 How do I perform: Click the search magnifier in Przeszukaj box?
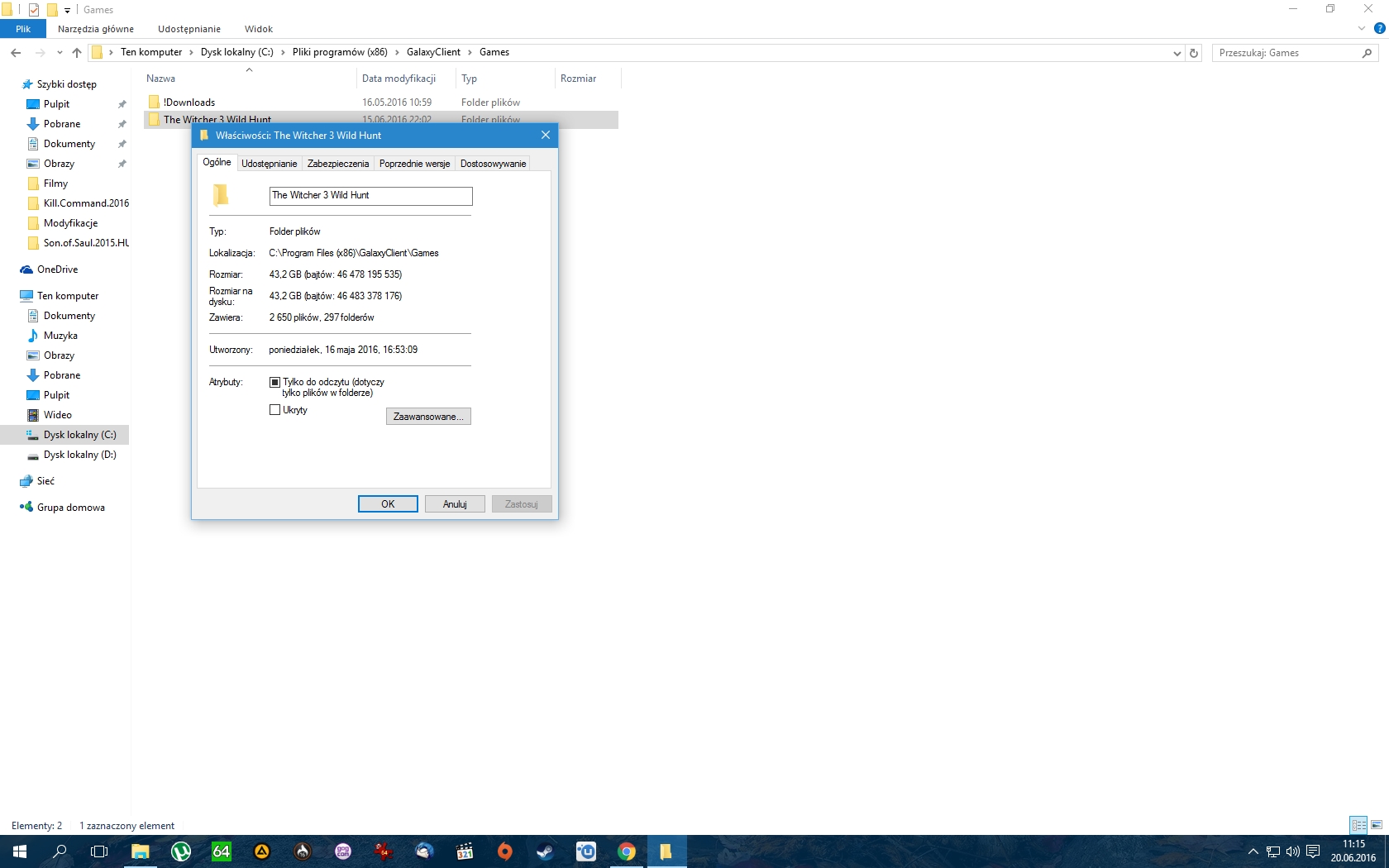[1367, 53]
